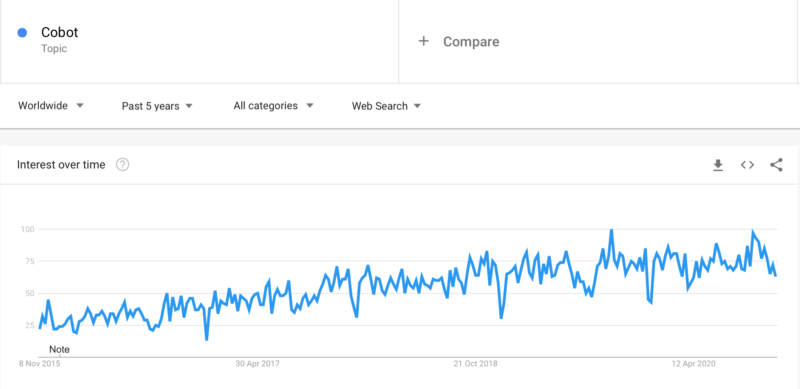The height and width of the screenshot is (389, 800).
Task: Expand the Worldwide region dropdown
Action: [51, 106]
